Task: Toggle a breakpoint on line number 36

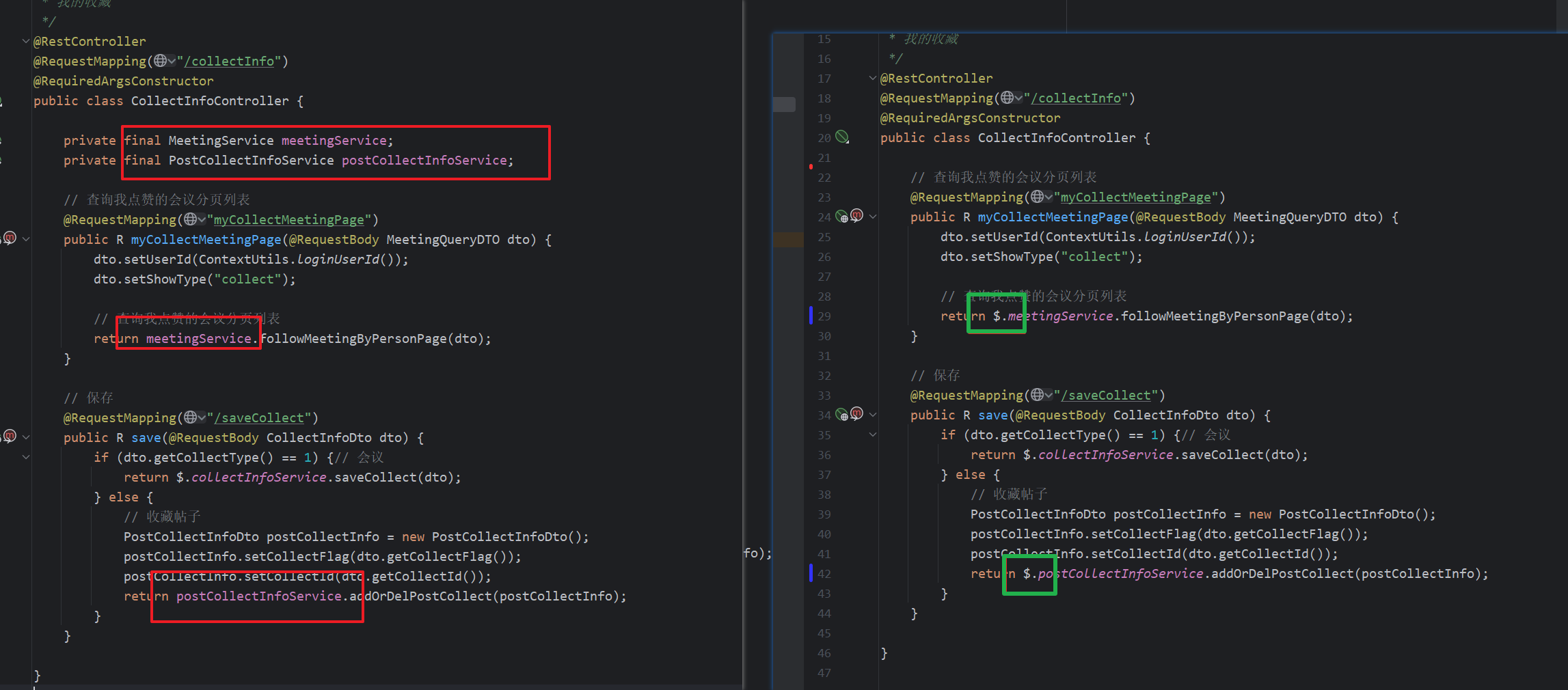Action: click(824, 455)
